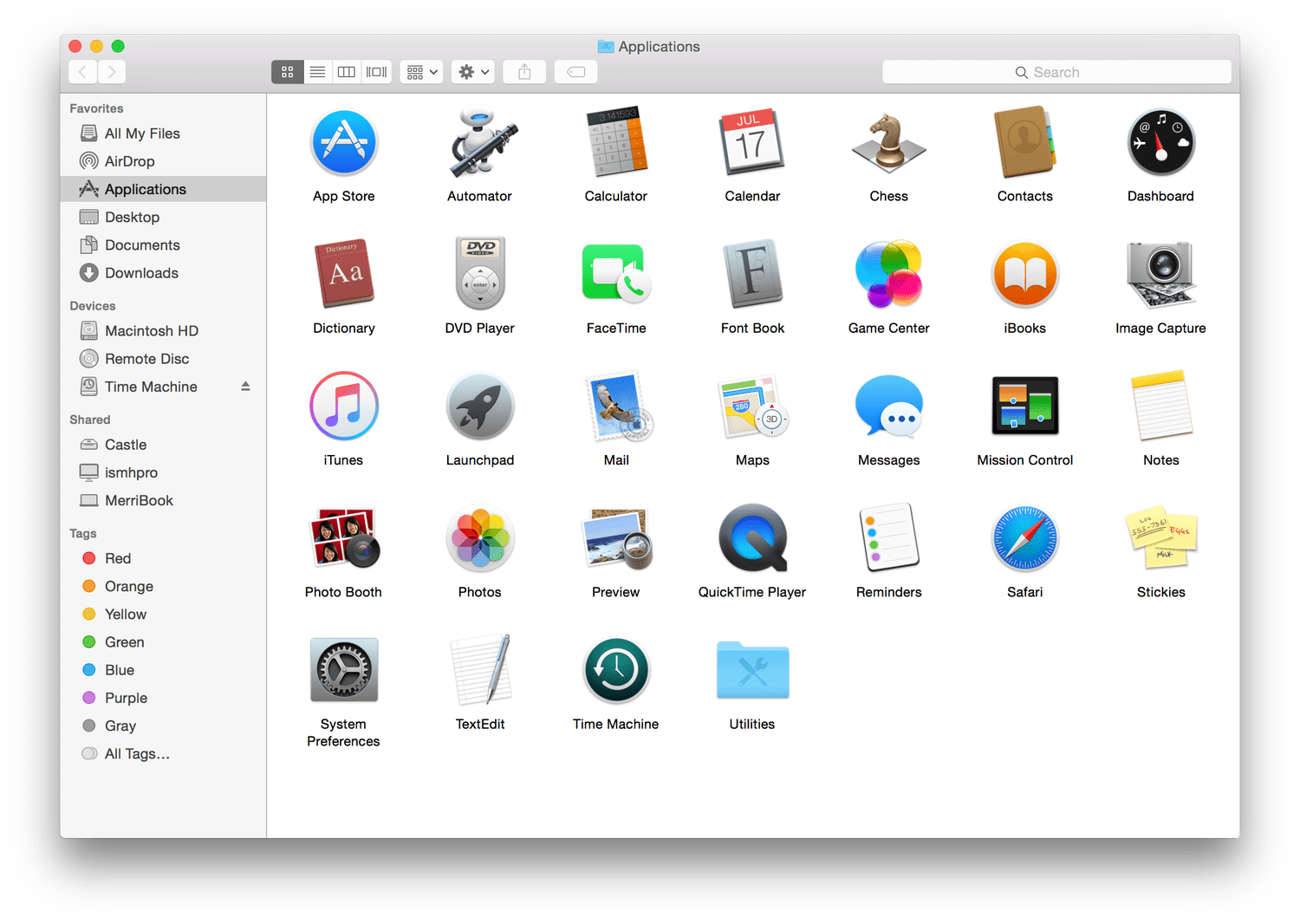The height and width of the screenshot is (924, 1300).
Task: Select Macintosh HD under Devices
Action: pyautogui.click(x=163, y=330)
